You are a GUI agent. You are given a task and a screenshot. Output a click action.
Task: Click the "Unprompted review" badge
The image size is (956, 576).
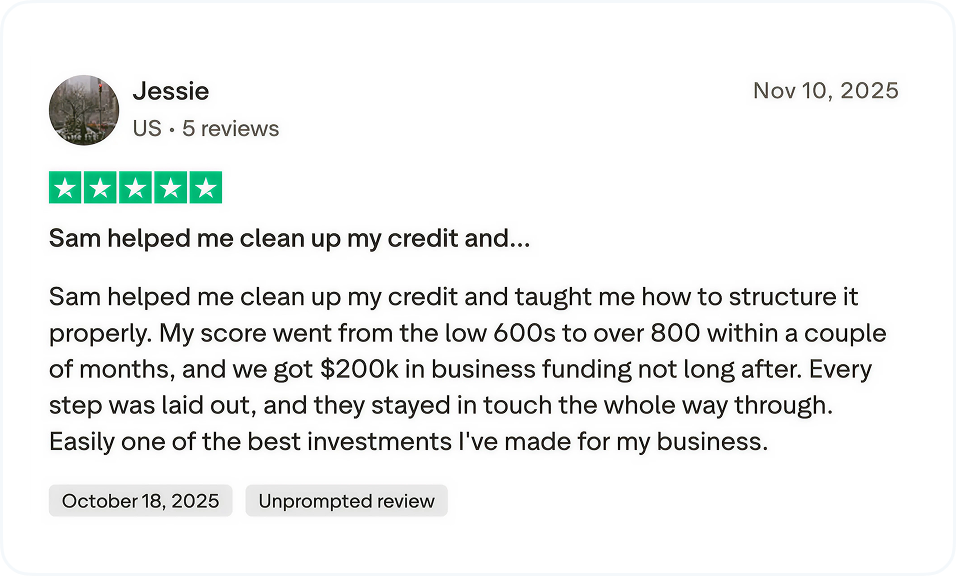pyautogui.click(x=346, y=501)
